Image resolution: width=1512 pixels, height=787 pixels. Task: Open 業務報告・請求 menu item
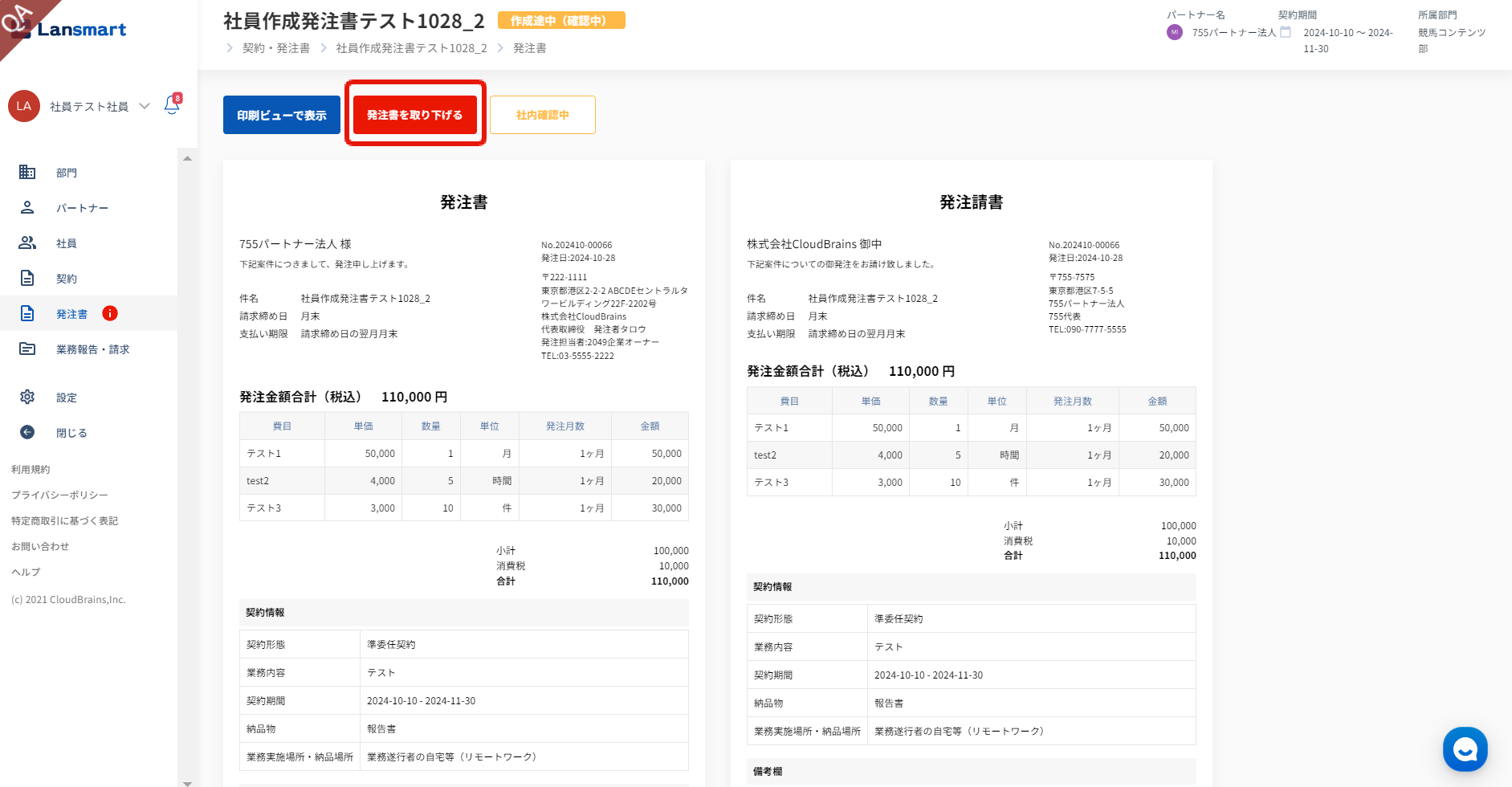coord(92,349)
